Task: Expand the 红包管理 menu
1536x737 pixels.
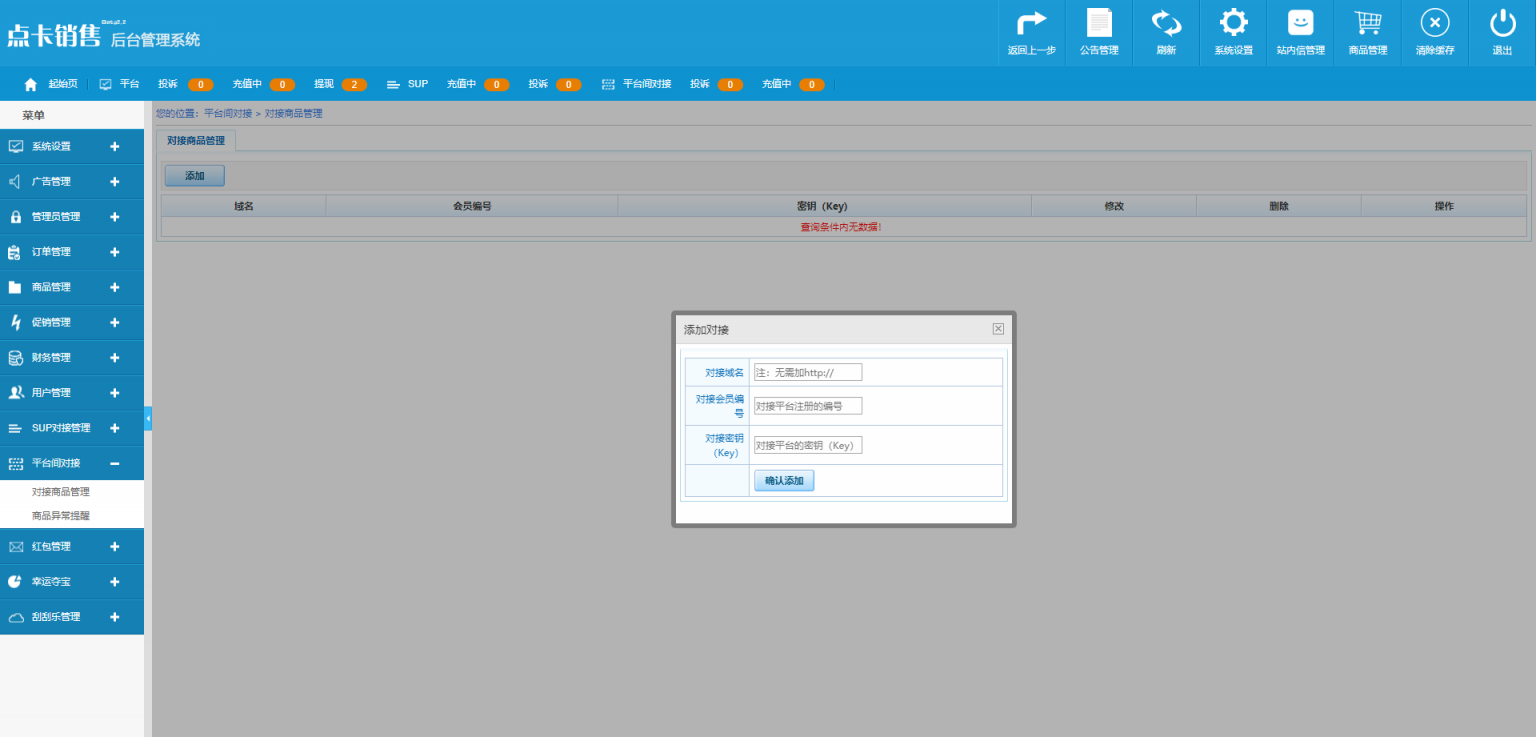Action: [x=72, y=546]
